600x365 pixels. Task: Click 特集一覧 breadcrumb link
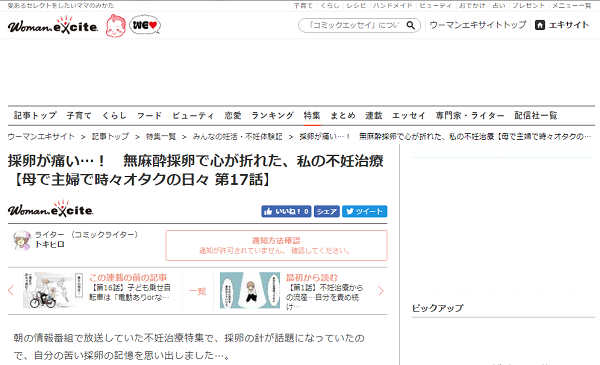tap(161, 137)
